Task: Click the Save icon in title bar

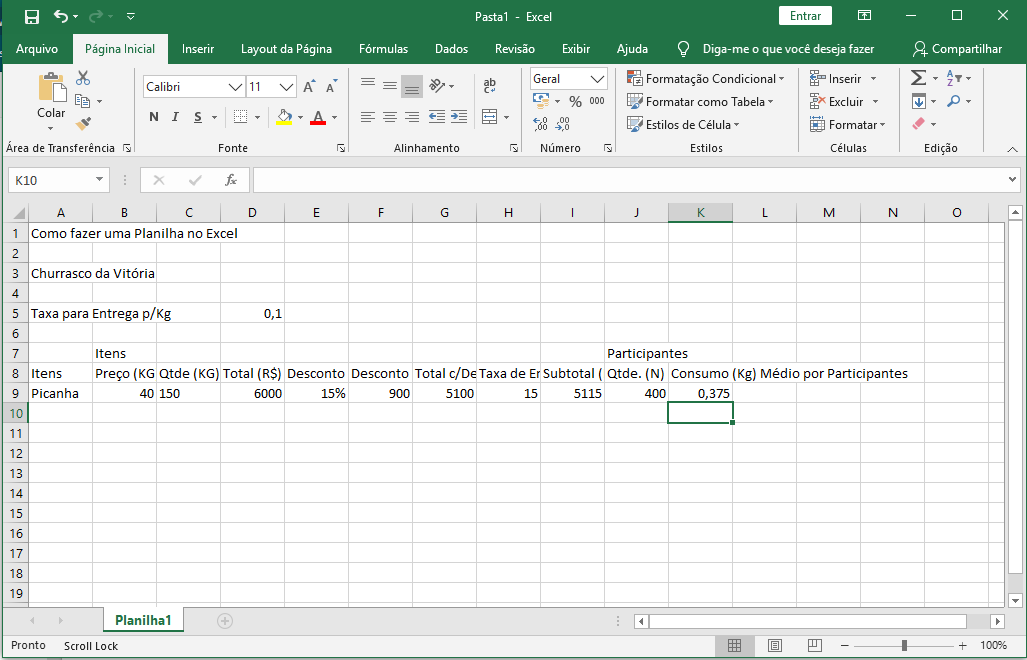Action: 32,16
